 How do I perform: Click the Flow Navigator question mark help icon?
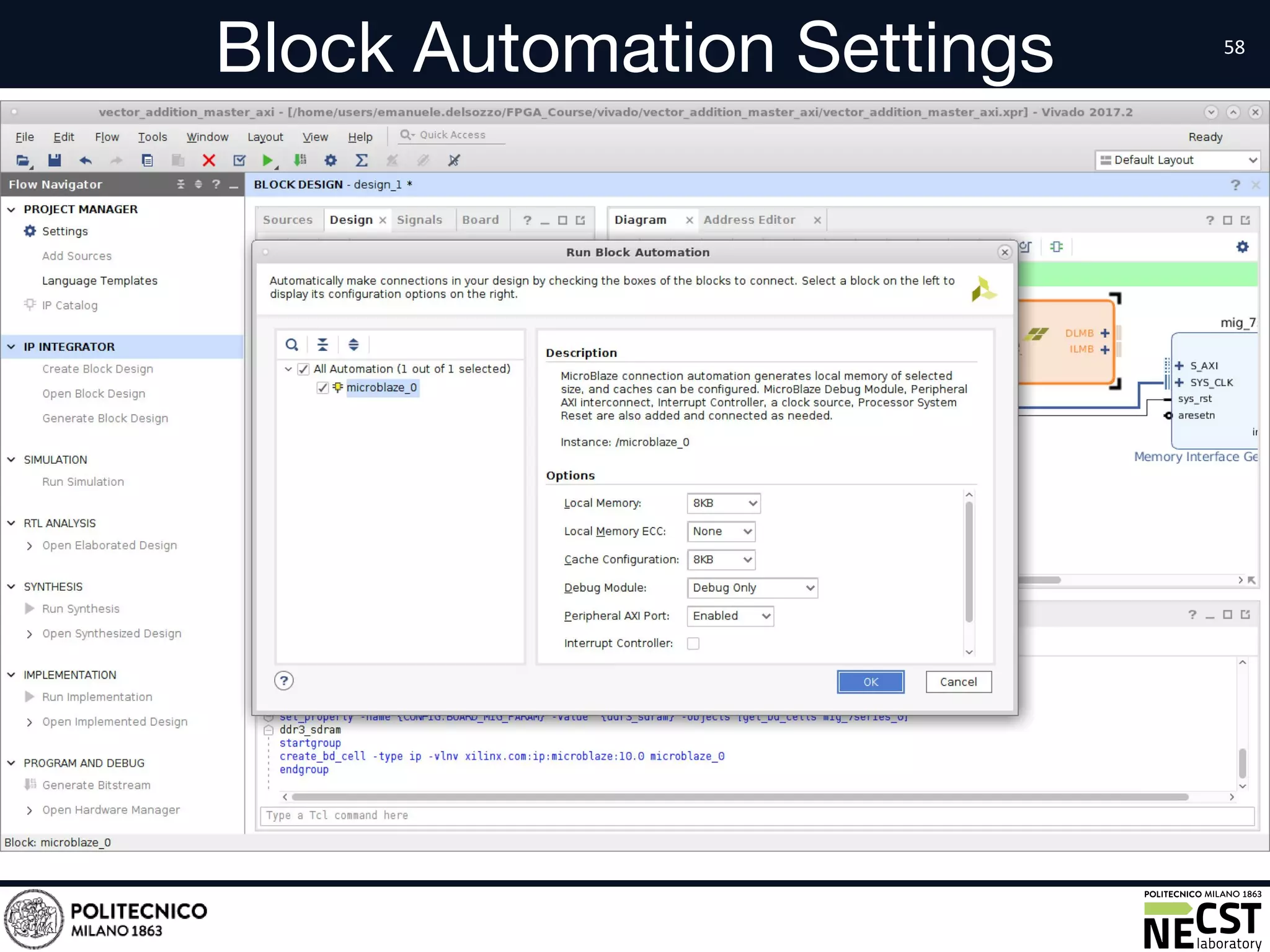tap(216, 184)
